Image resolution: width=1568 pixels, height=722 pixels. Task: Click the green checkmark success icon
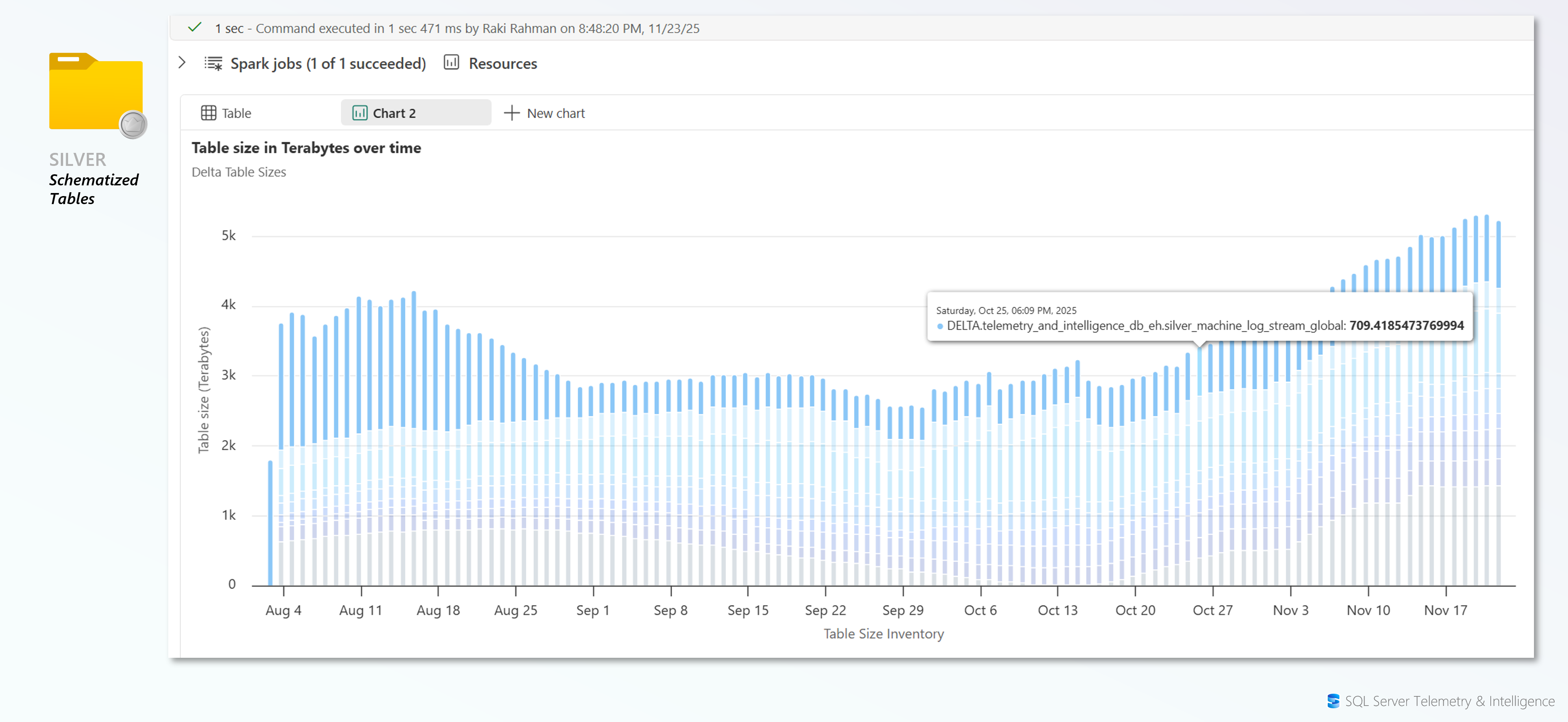(x=195, y=28)
